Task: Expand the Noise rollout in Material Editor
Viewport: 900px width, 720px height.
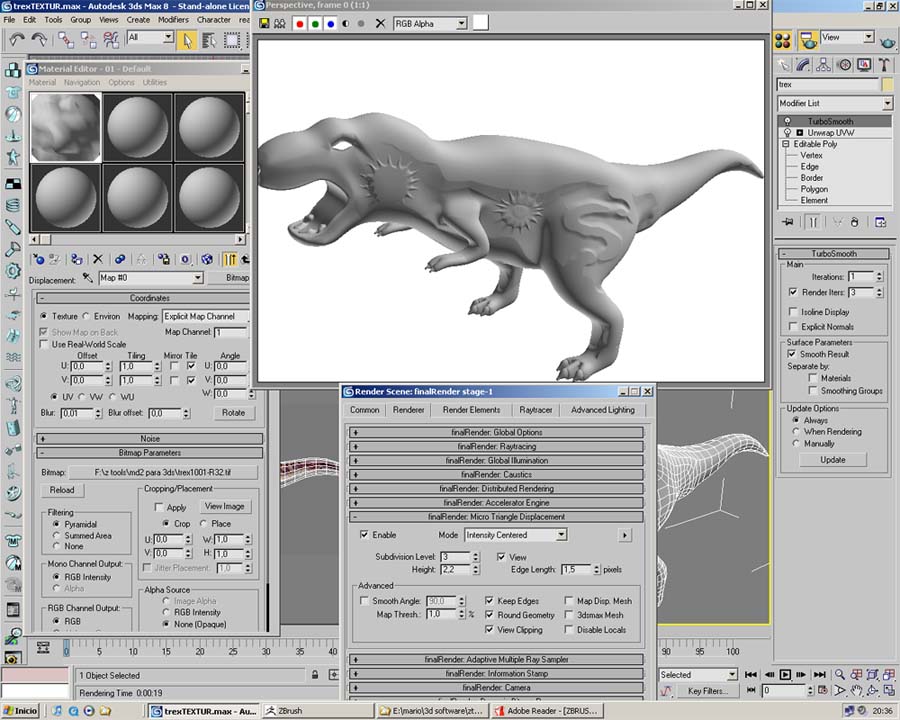Action: coord(150,439)
